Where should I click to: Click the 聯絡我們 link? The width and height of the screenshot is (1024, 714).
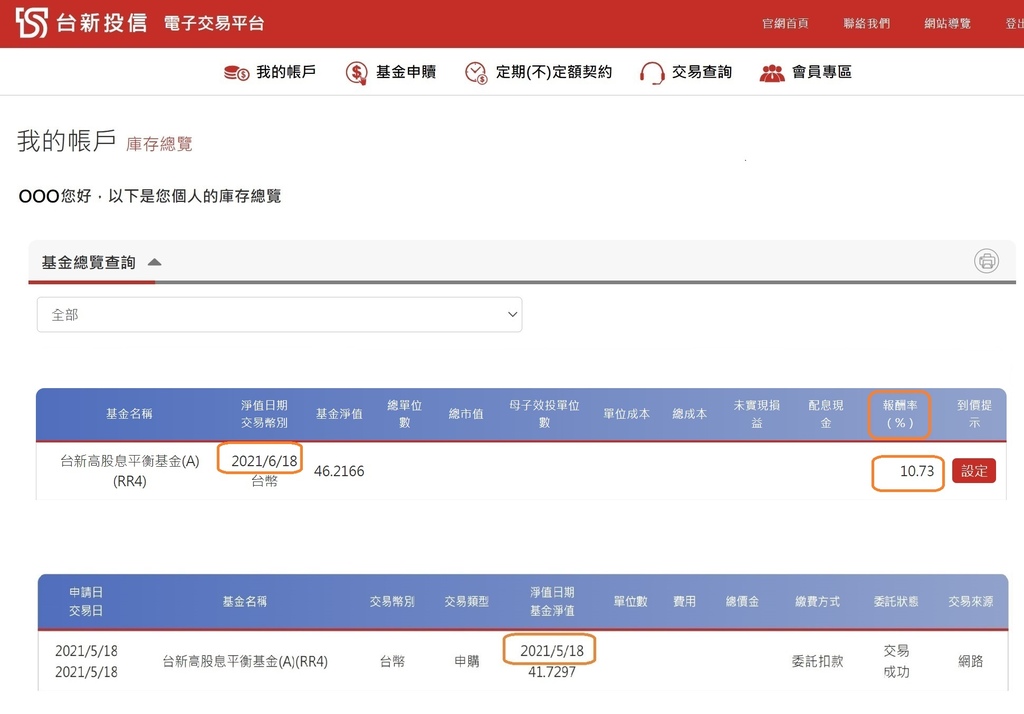pos(866,22)
